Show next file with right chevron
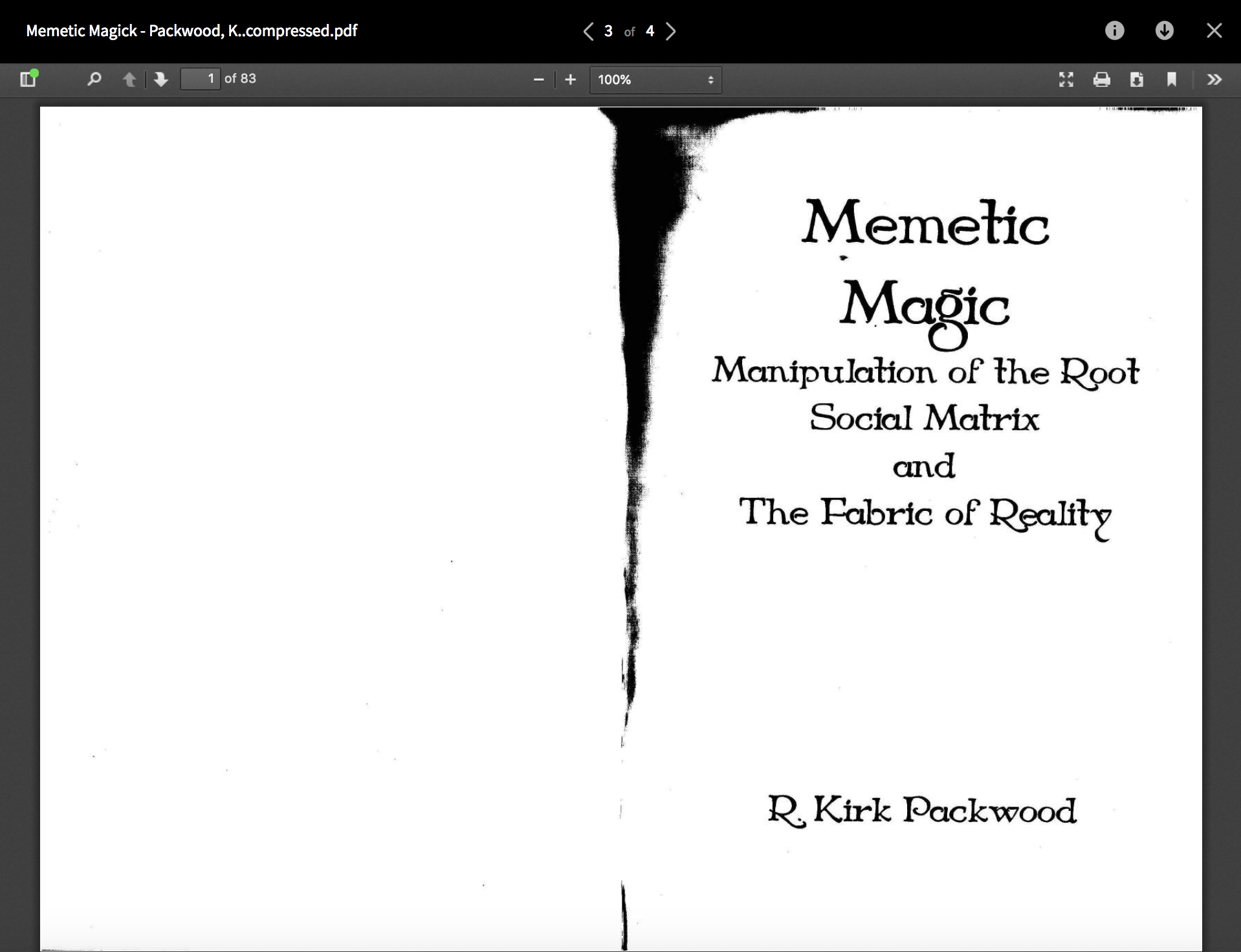Viewport: 1241px width, 952px height. 671,31
